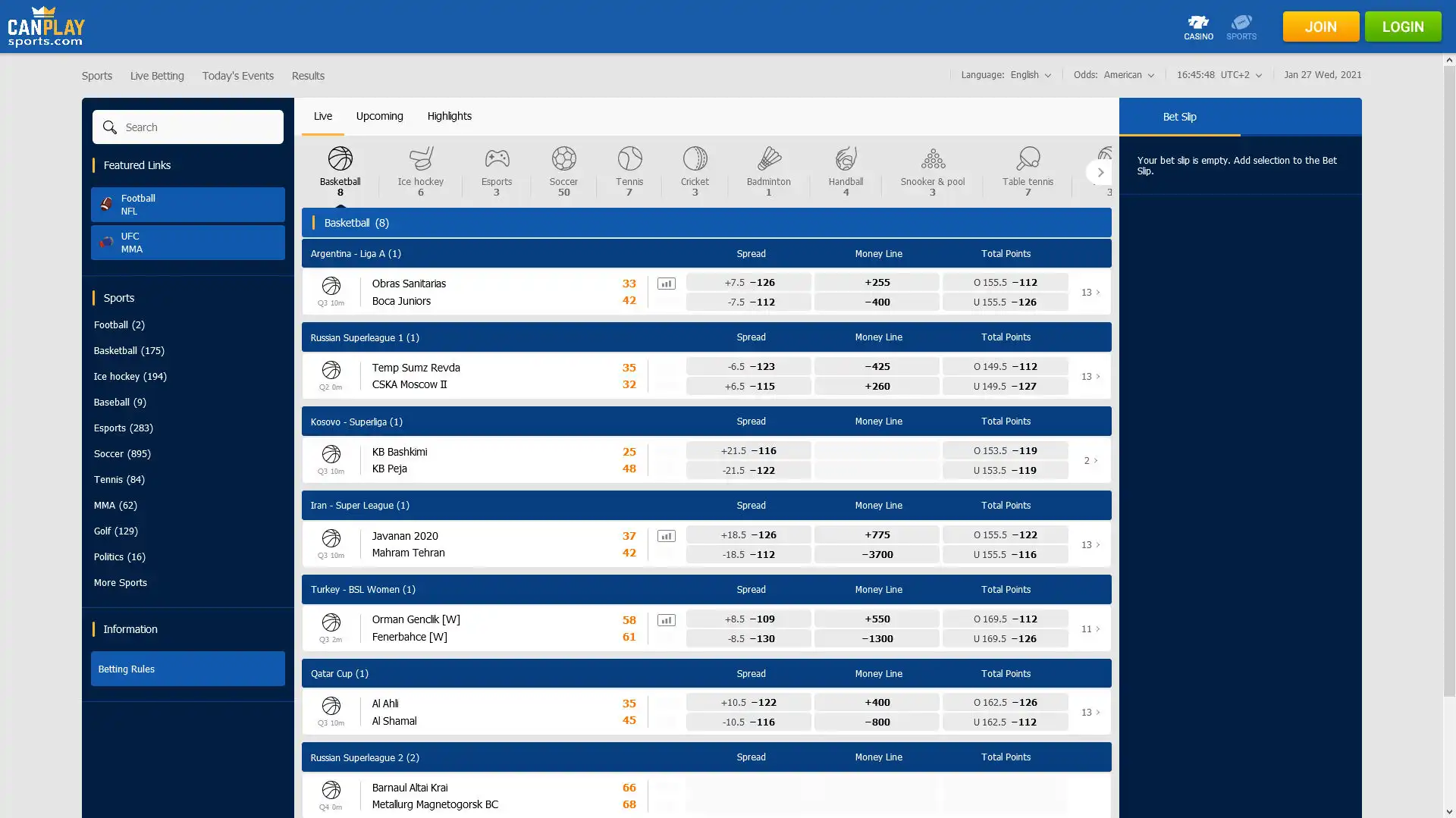Open stats chart for Orman Genclik match
The width and height of the screenshot is (1456, 818).
[x=666, y=620]
